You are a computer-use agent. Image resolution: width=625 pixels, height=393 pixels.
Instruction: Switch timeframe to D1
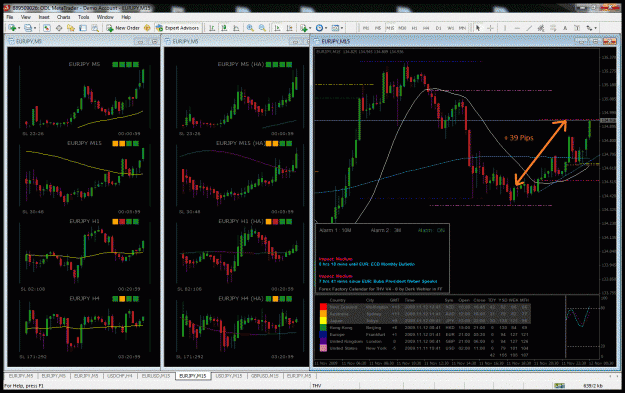[438, 28]
